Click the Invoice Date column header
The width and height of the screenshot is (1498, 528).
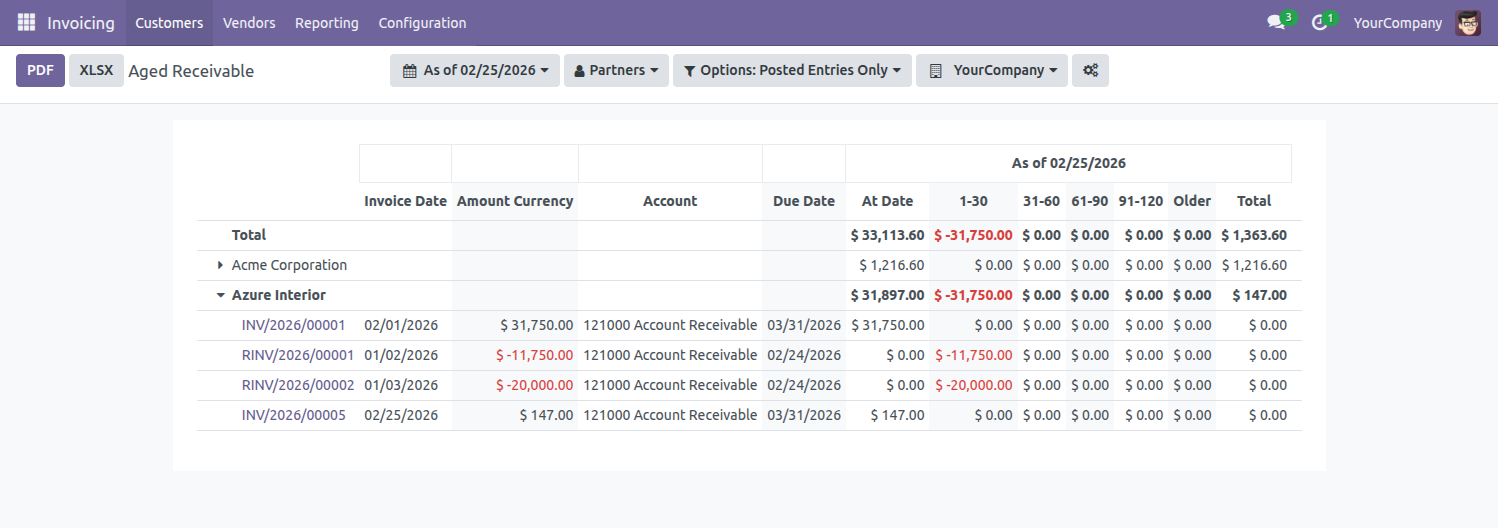(405, 201)
